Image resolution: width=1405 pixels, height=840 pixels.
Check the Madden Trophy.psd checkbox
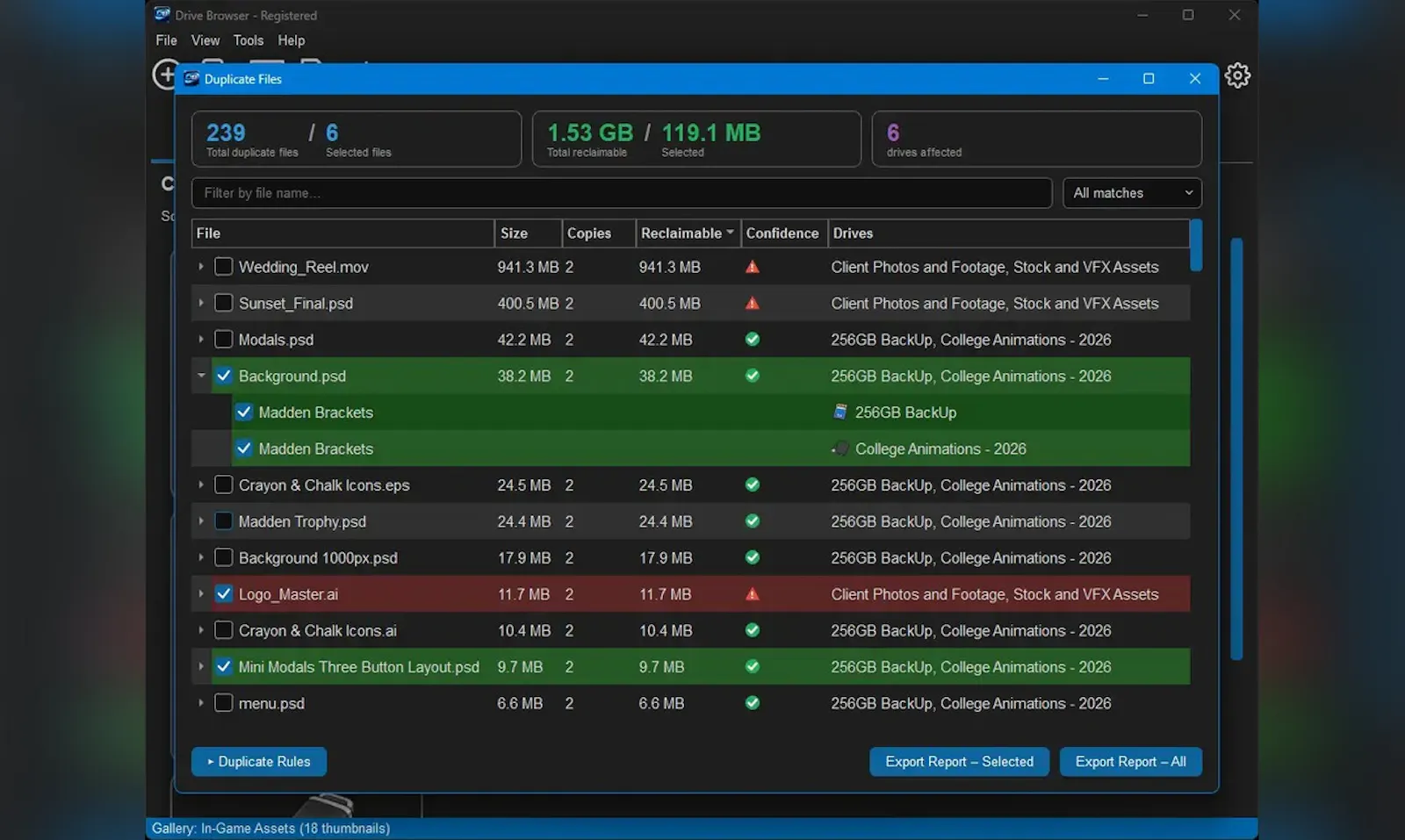tap(224, 521)
